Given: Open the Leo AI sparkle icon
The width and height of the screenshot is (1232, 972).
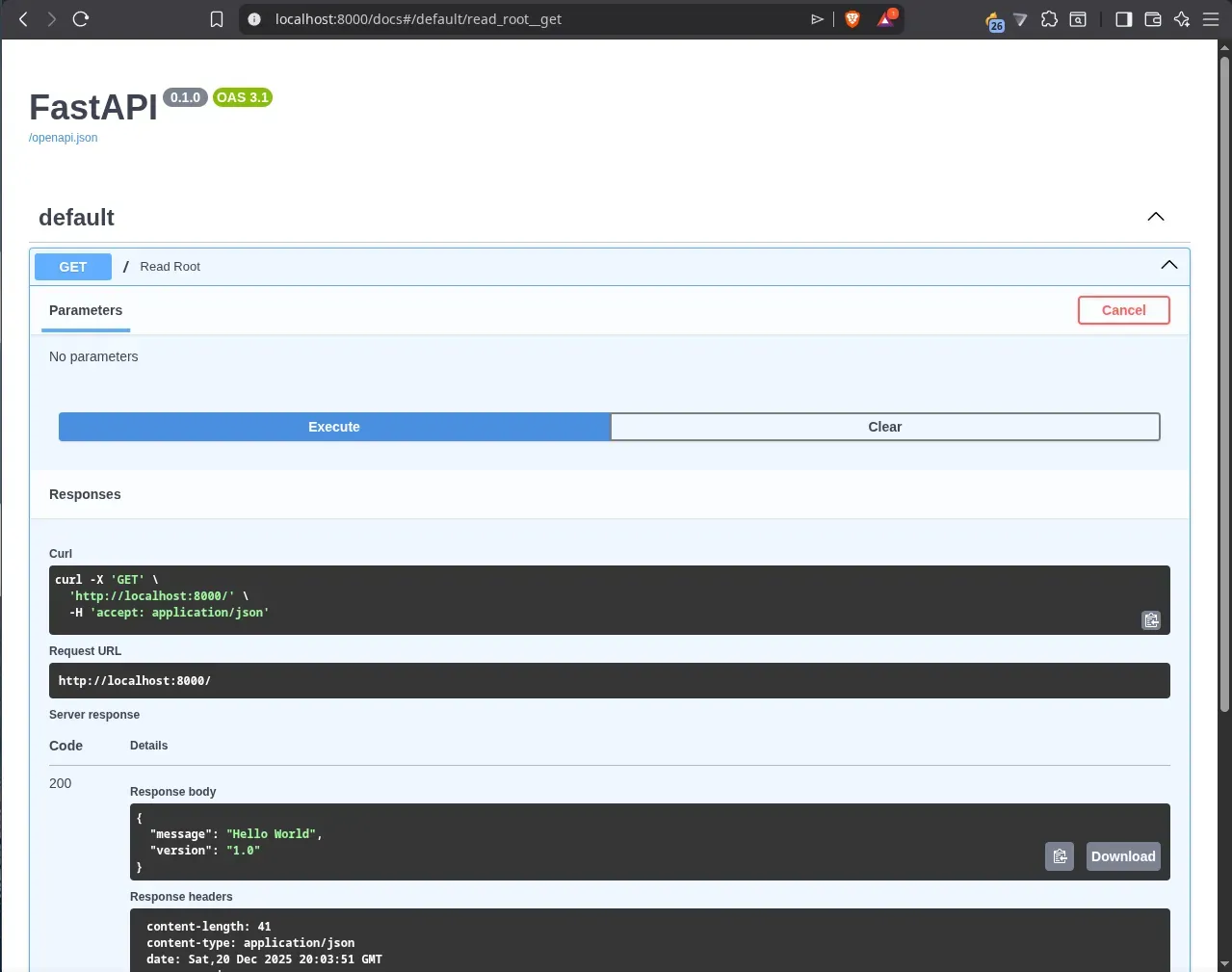Looking at the screenshot, I should pyautogui.click(x=1182, y=19).
